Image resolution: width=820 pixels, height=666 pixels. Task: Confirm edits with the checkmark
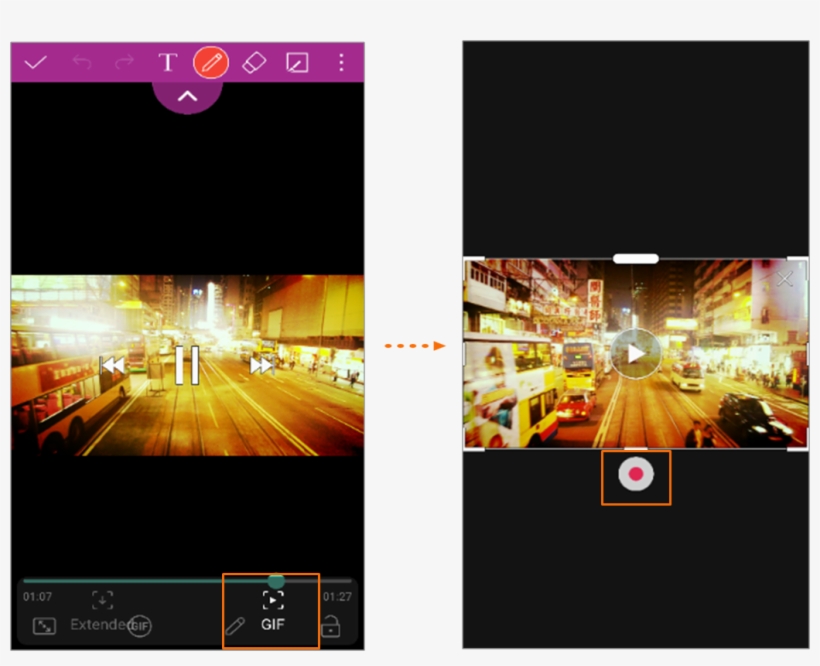pos(36,62)
